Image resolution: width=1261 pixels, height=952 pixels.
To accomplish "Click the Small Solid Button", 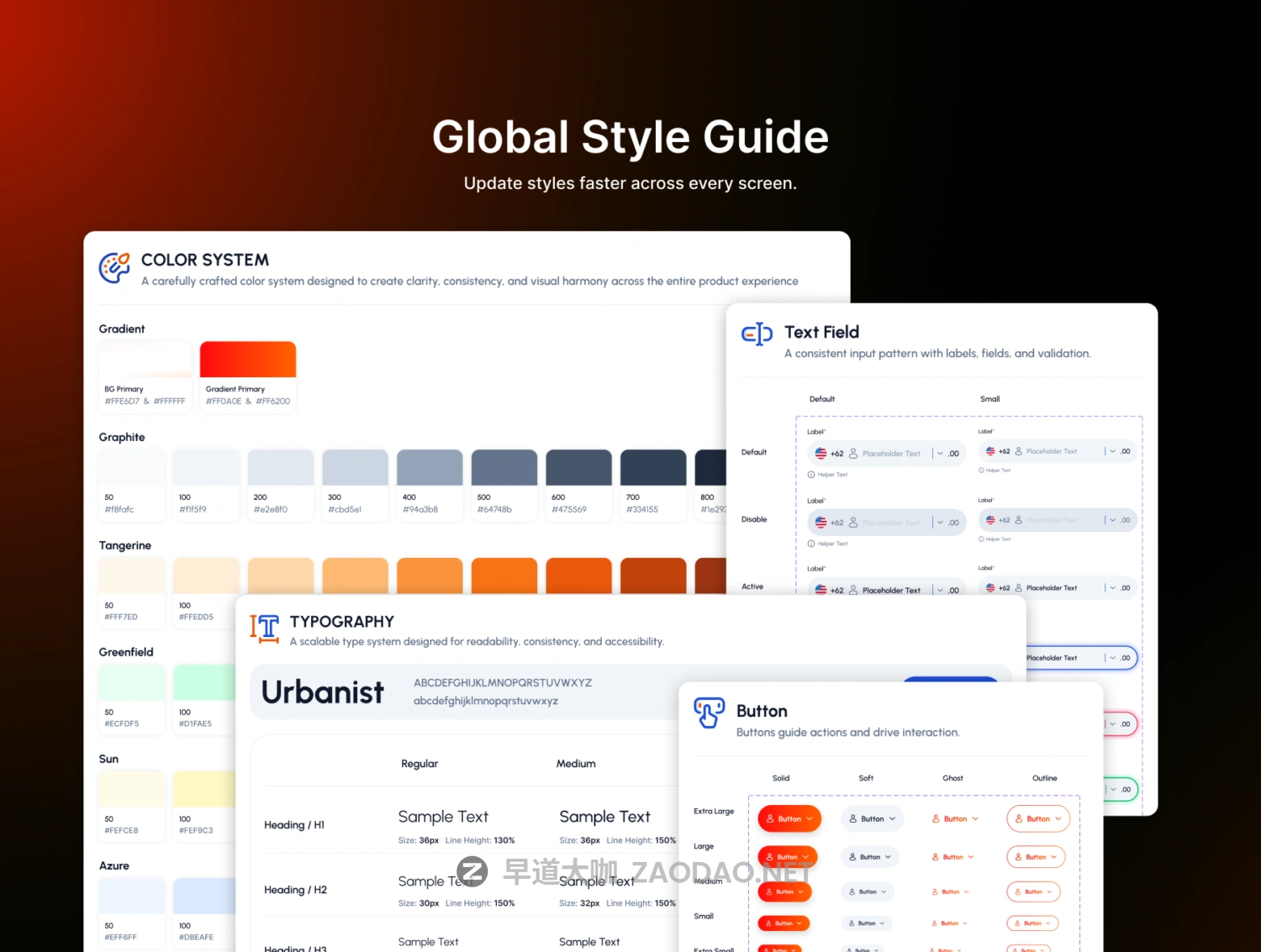I will tap(784, 923).
